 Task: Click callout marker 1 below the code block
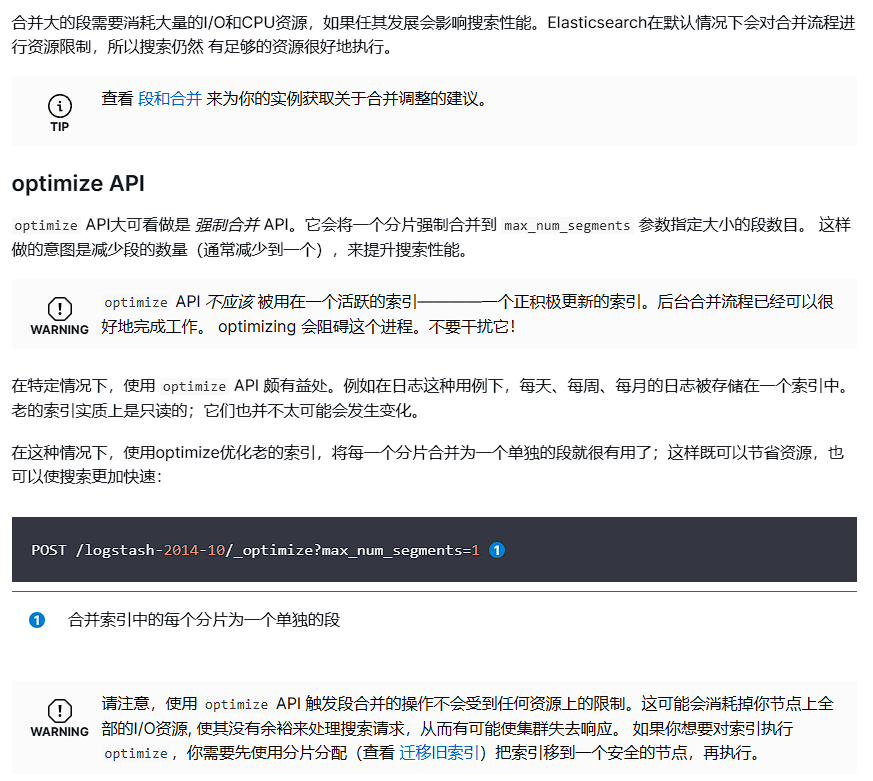(x=37, y=620)
